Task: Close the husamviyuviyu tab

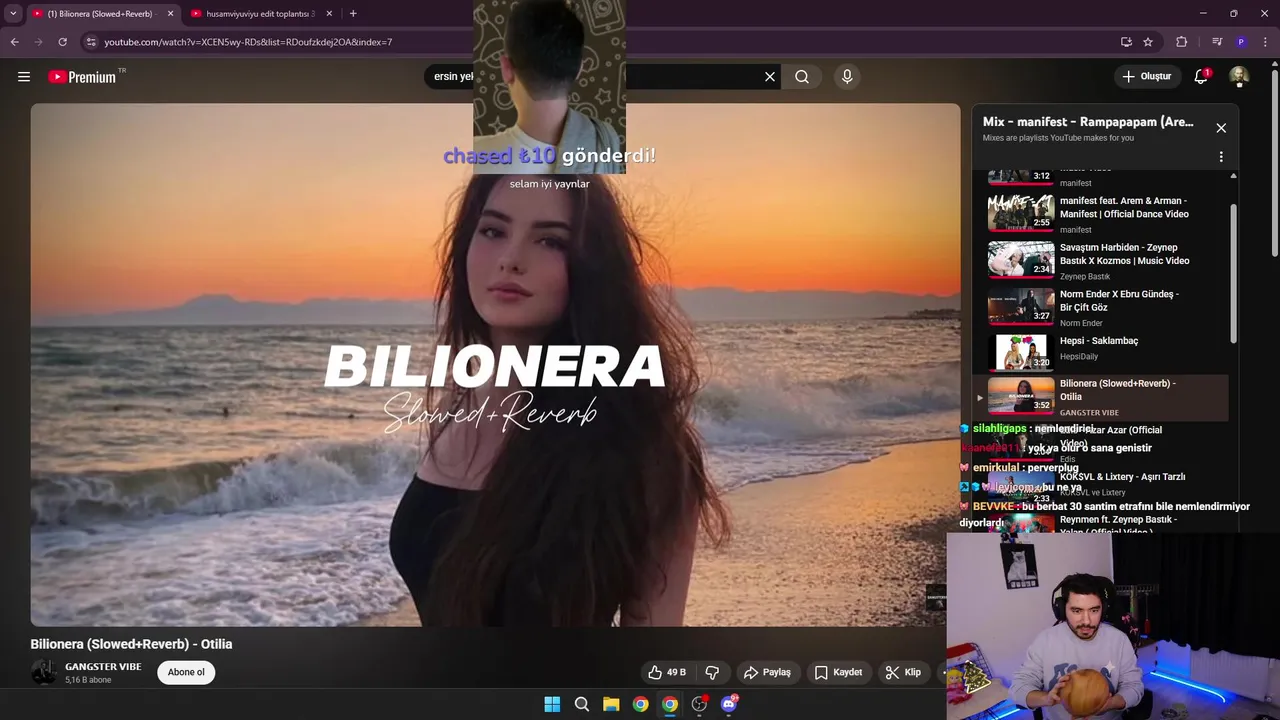Action: click(329, 13)
